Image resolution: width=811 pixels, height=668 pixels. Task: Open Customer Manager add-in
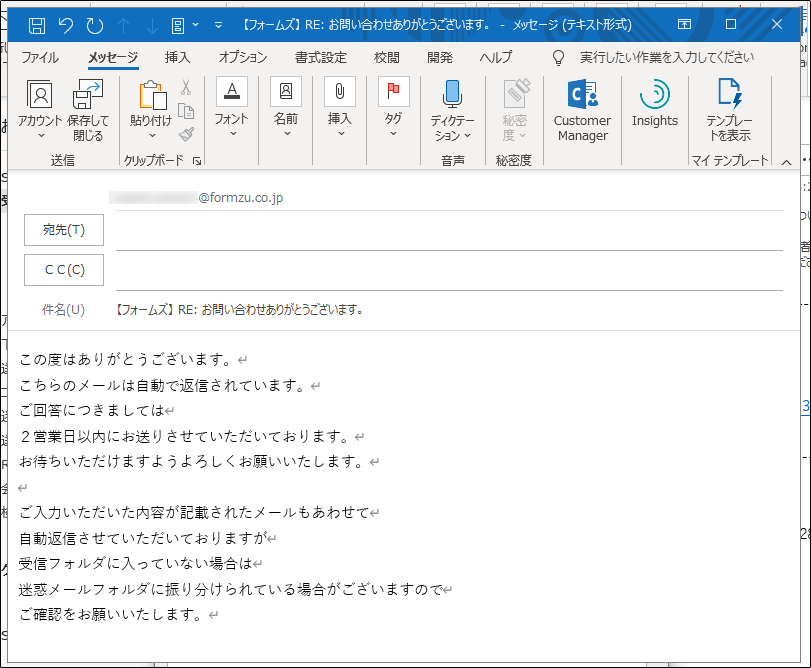point(582,110)
